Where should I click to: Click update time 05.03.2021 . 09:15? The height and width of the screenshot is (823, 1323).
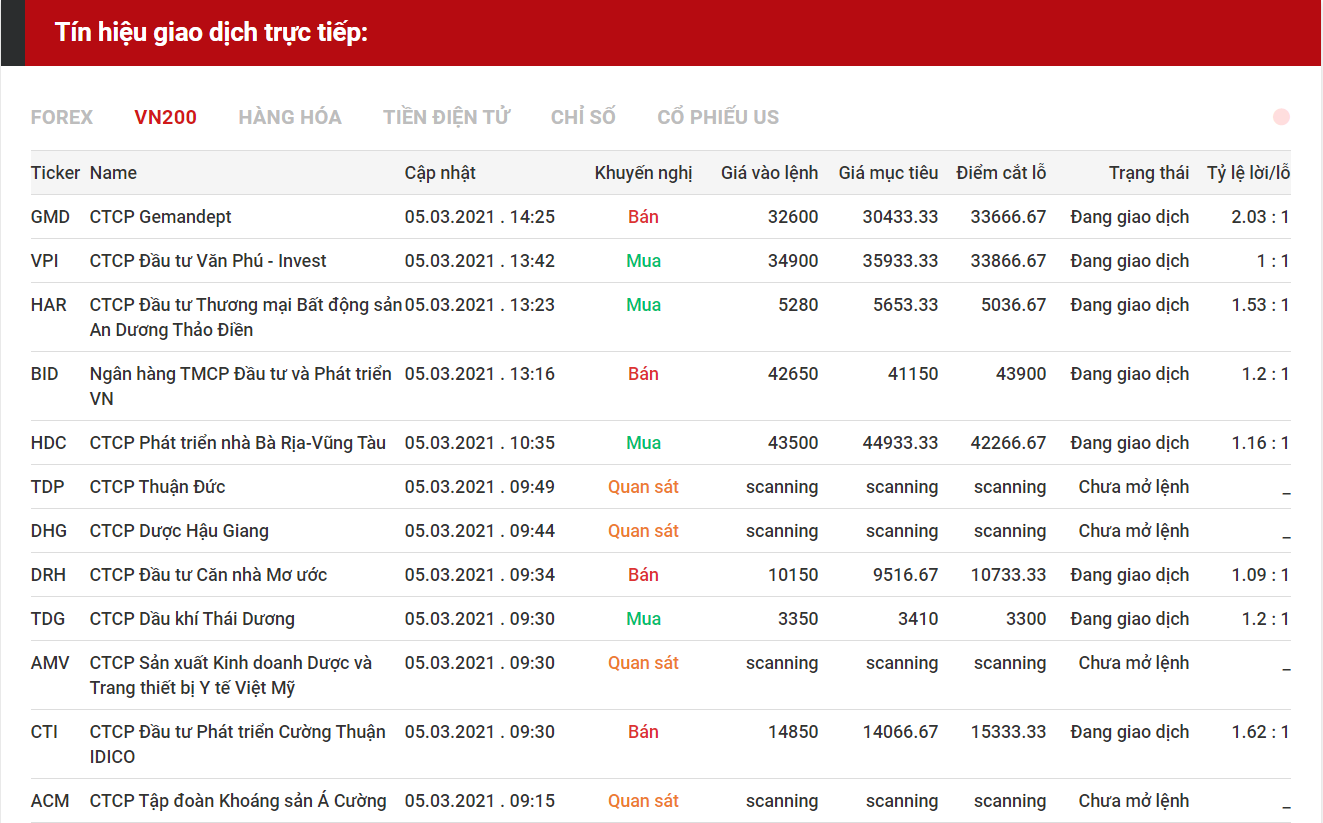coord(480,801)
